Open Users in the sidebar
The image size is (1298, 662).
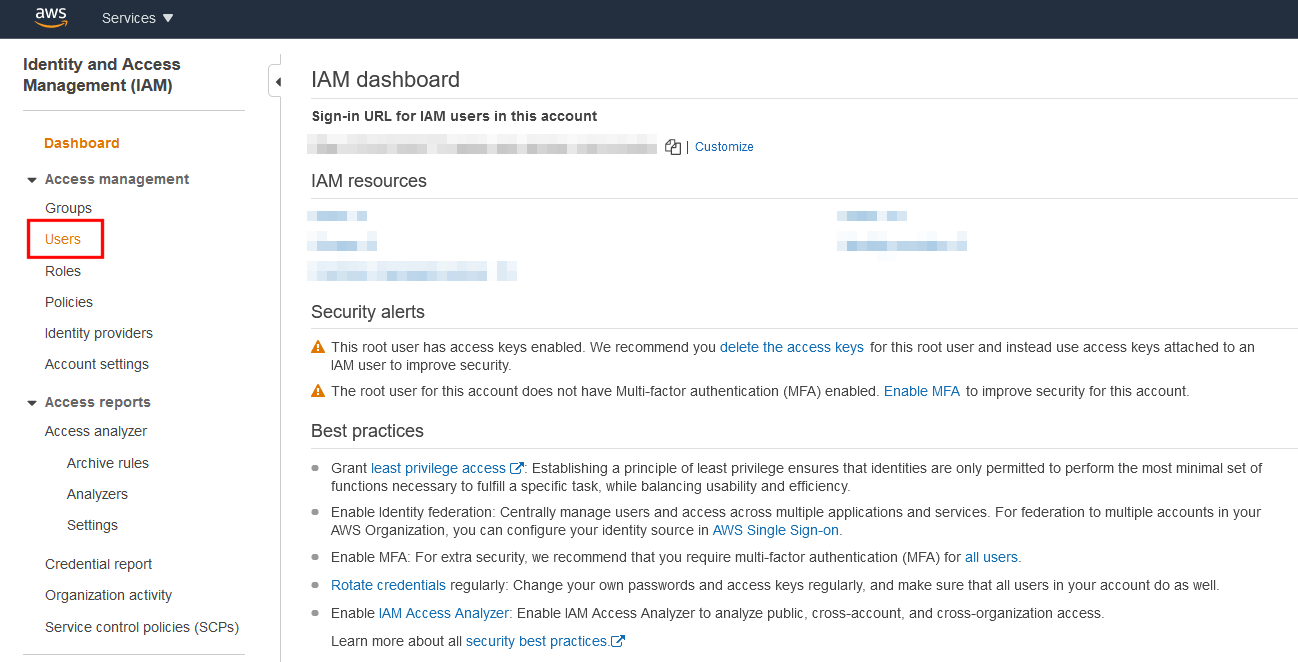point(63,240)
